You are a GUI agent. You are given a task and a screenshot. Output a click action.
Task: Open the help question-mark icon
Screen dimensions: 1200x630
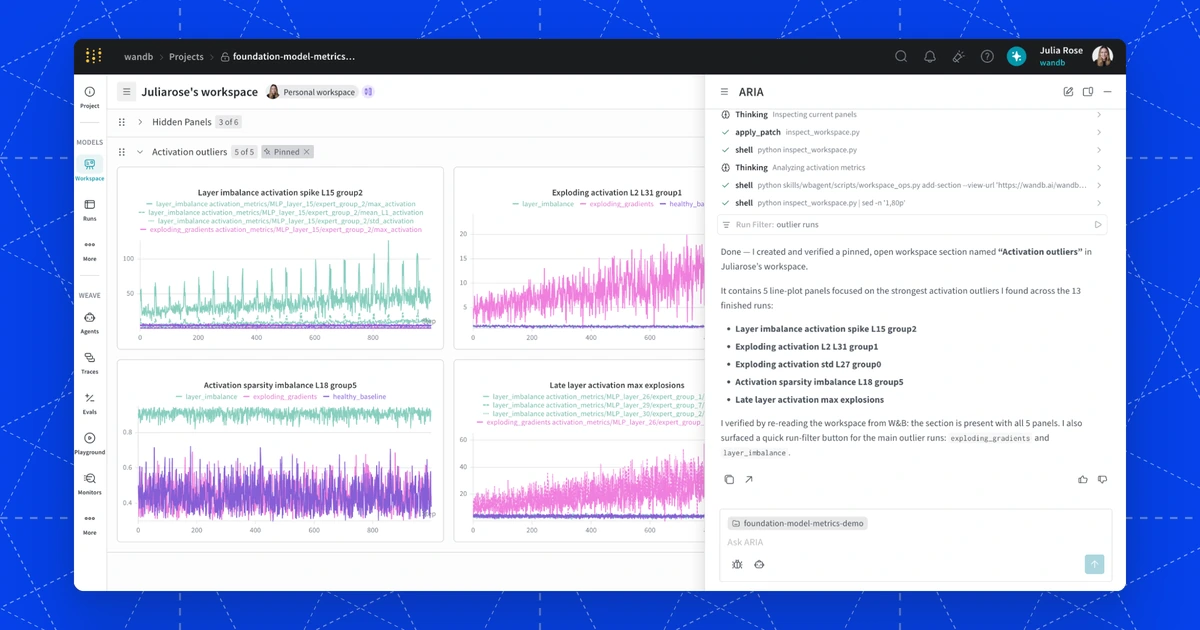[987, 57]
